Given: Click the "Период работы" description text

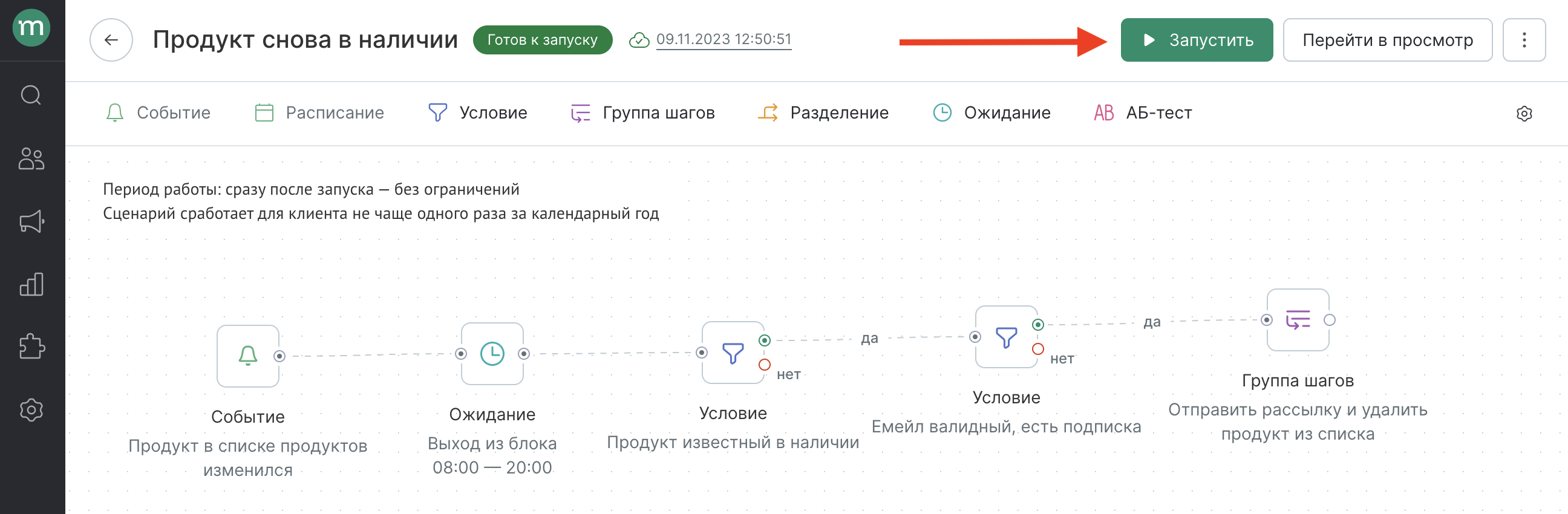Looking at the screenshot, I should click(311, 189).
